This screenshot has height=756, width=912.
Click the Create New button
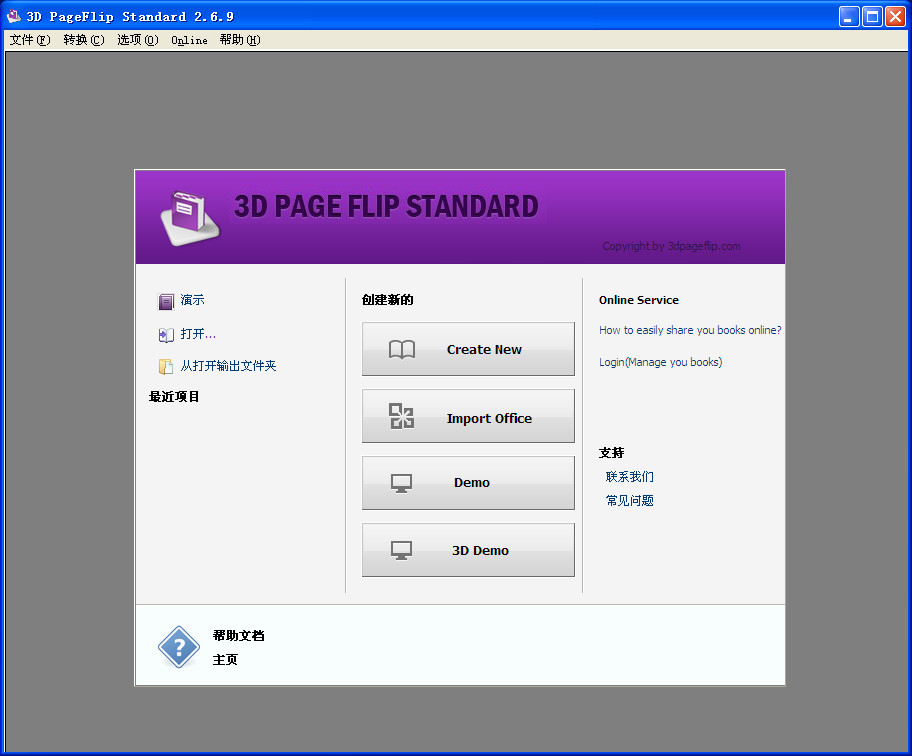[468, 349]
